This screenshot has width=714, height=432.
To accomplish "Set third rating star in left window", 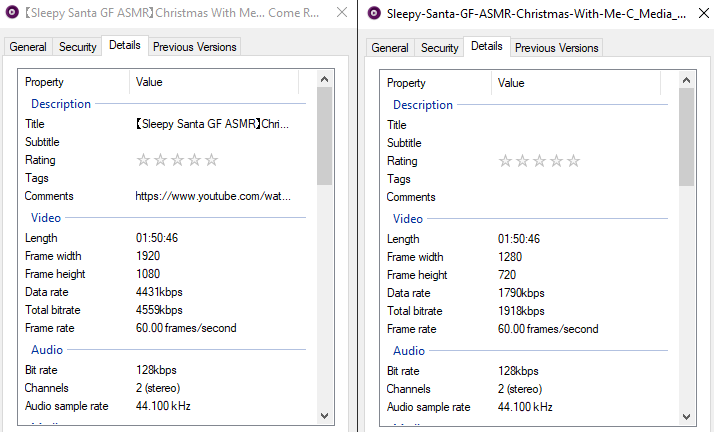I will (177, 160).
